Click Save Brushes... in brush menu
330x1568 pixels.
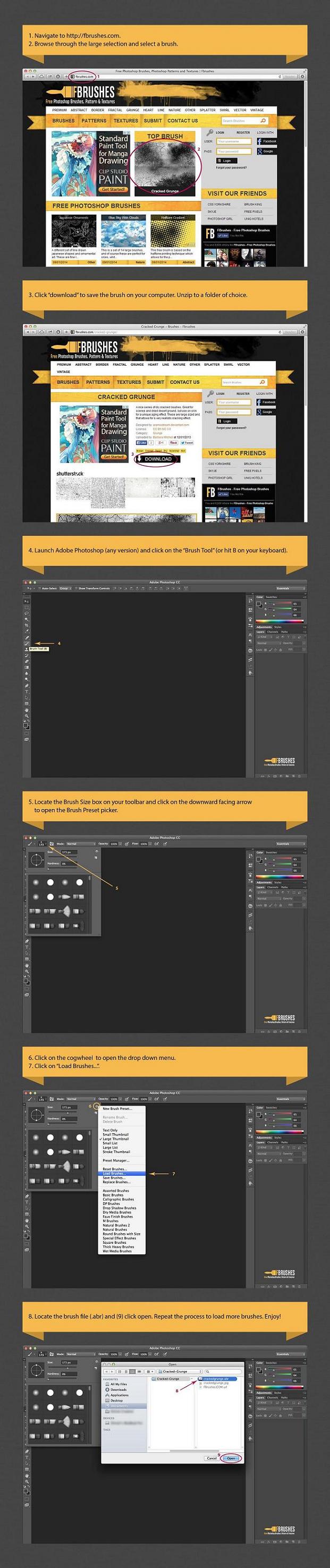click(x=114, y=1178)
